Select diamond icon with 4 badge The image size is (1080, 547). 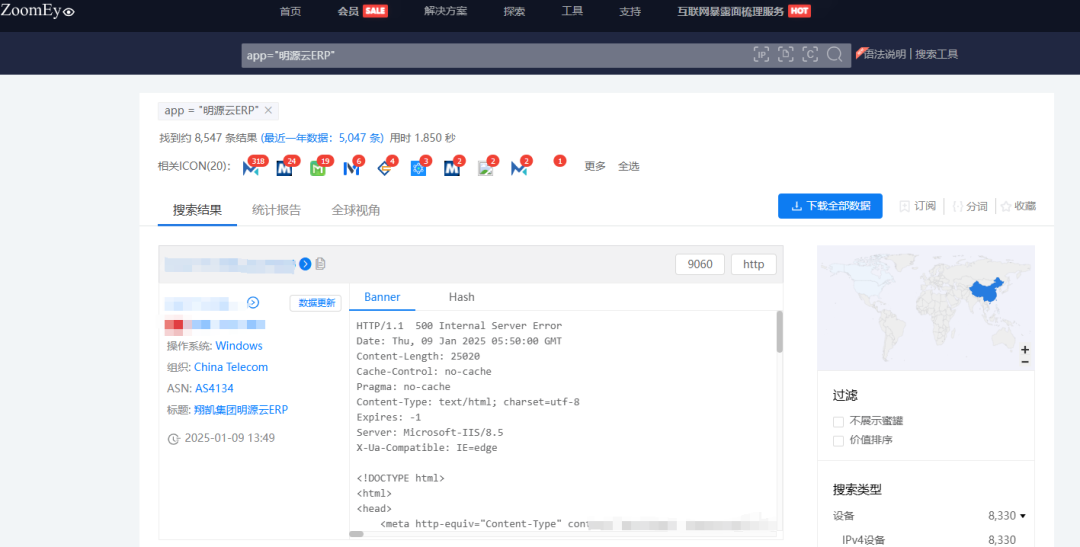[x=385, y=167]
